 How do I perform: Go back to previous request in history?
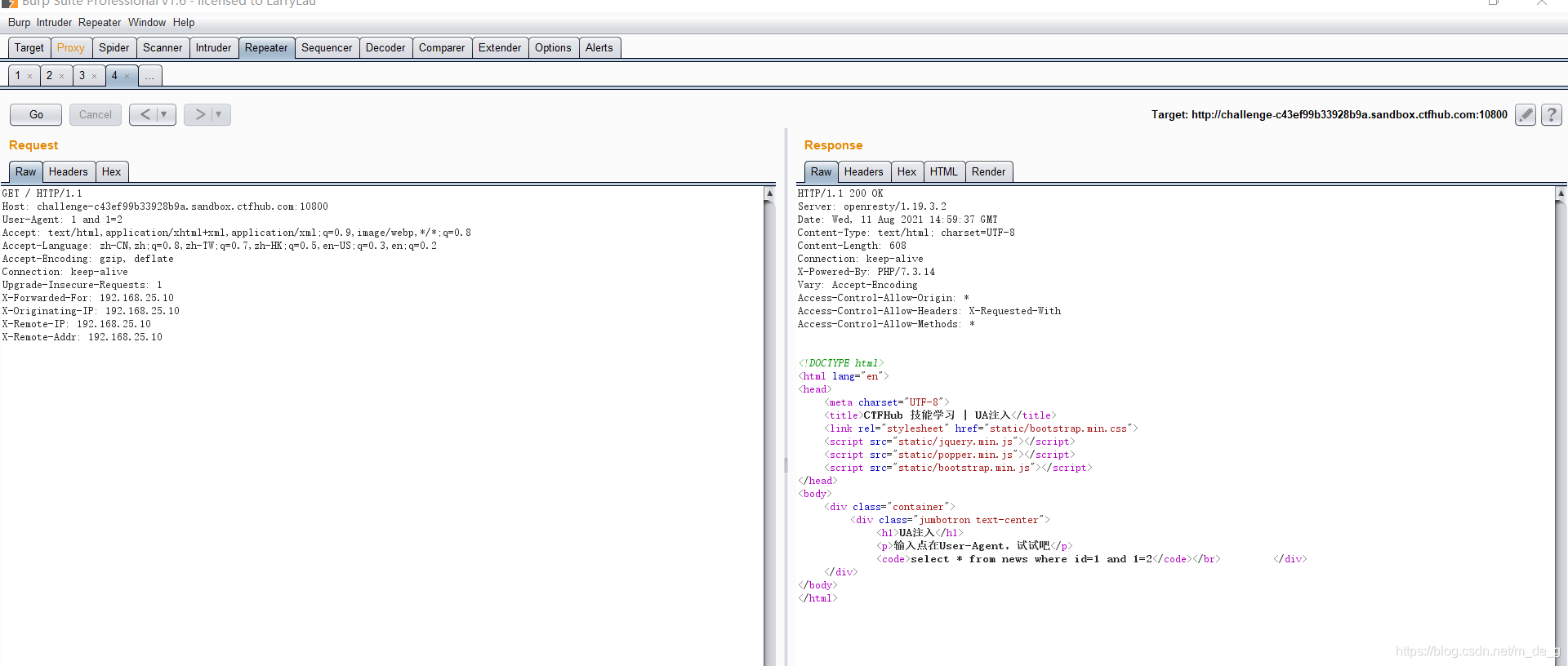(x=145, y=114)
